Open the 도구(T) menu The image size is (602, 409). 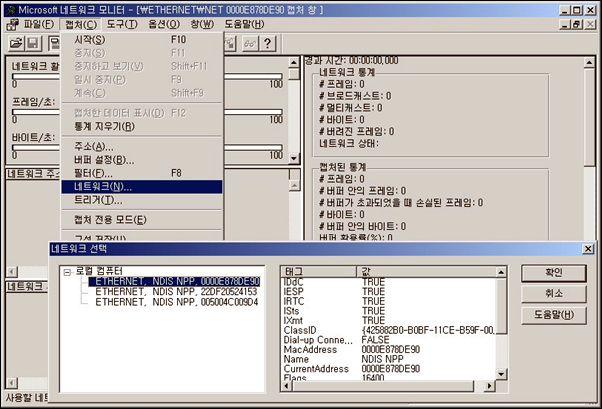pos(122,25)
